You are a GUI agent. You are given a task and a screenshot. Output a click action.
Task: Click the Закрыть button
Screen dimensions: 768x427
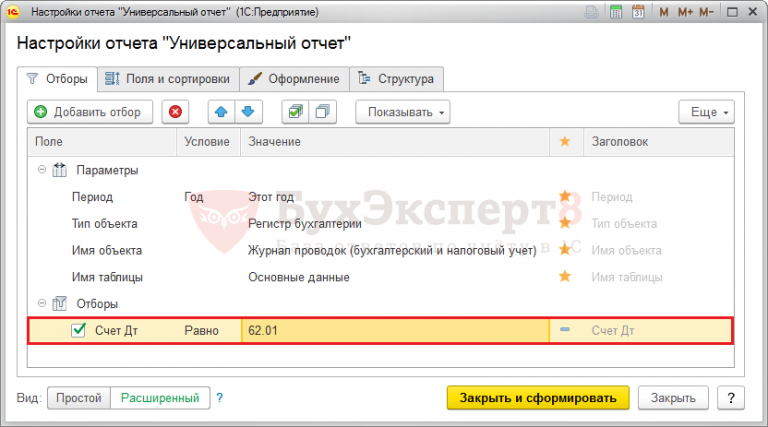tap(673, 398)
